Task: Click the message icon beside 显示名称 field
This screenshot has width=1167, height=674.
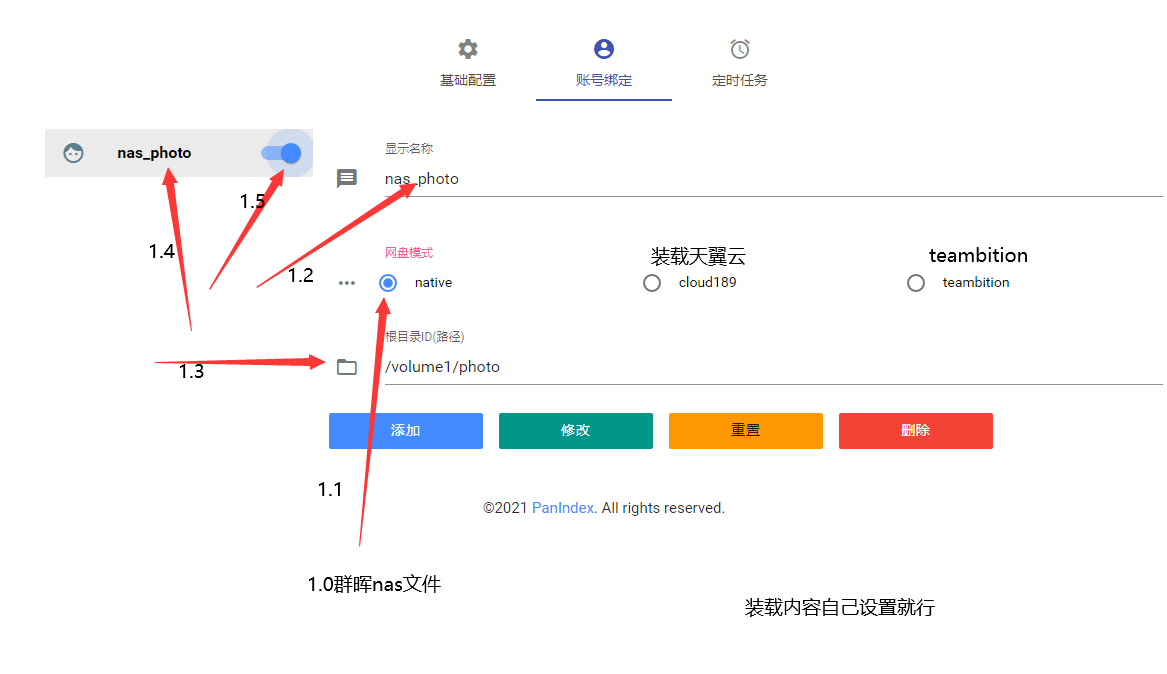Action: [347, 178]
